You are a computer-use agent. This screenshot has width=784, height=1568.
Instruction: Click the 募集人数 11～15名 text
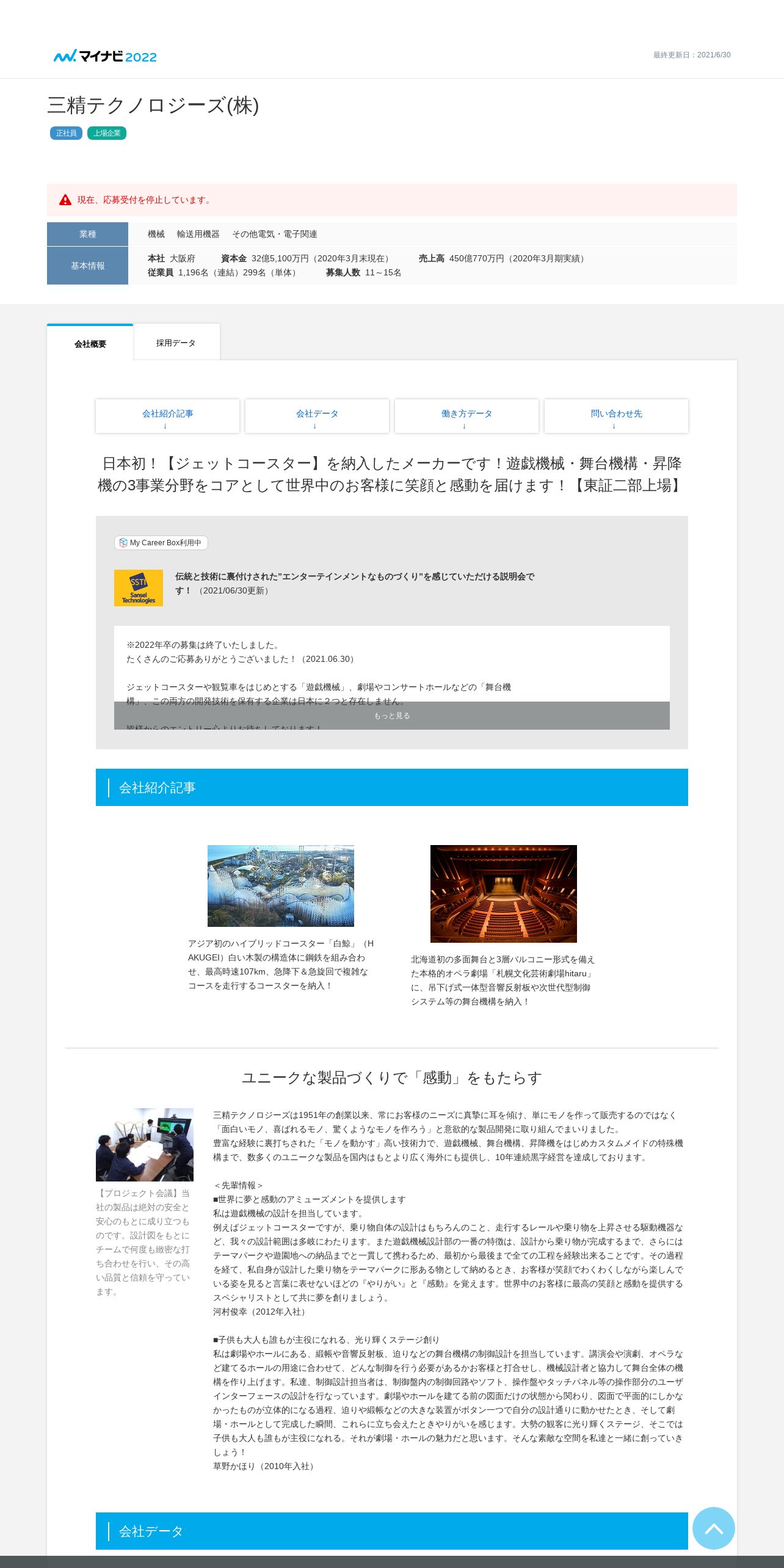tap(364, 272)
